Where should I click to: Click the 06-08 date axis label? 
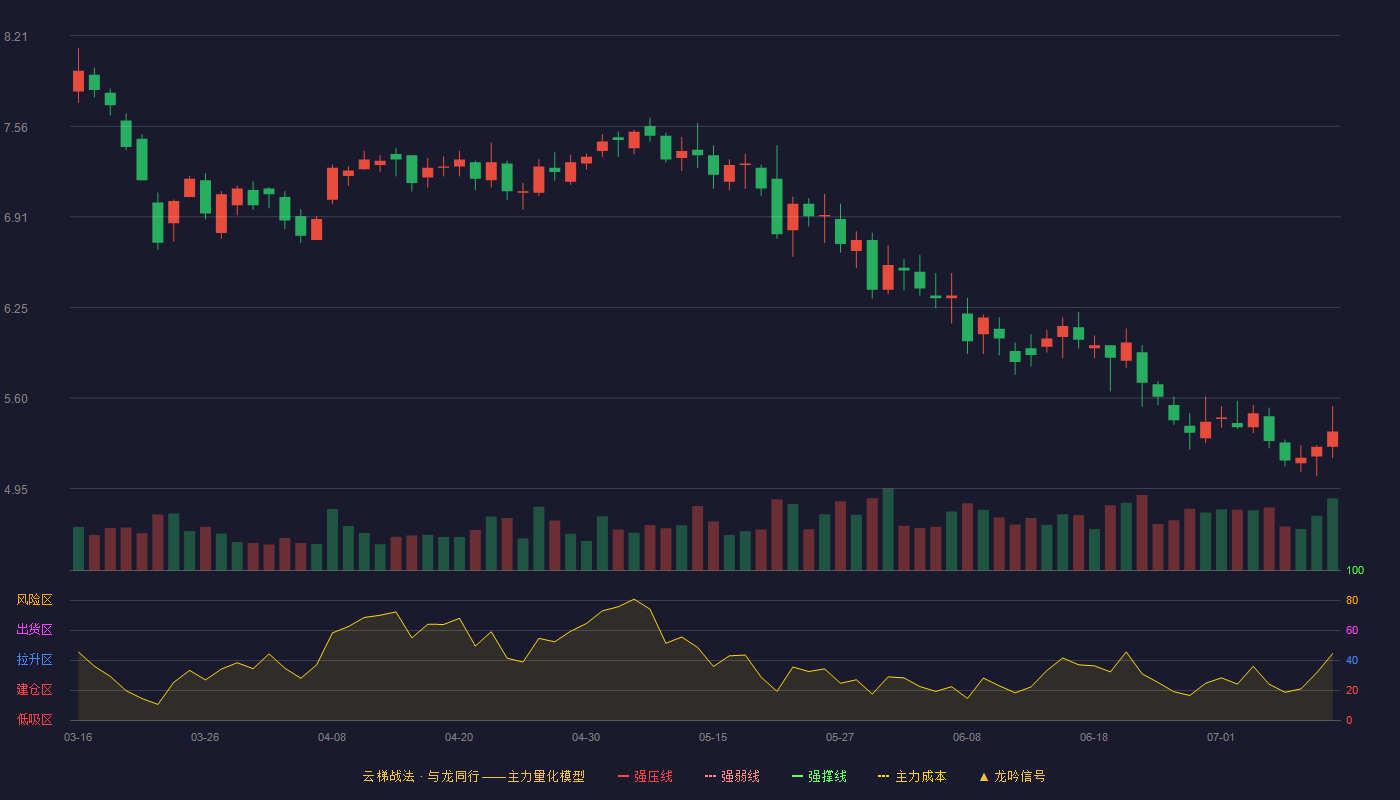pyautogui.click(x=967, y=737)
